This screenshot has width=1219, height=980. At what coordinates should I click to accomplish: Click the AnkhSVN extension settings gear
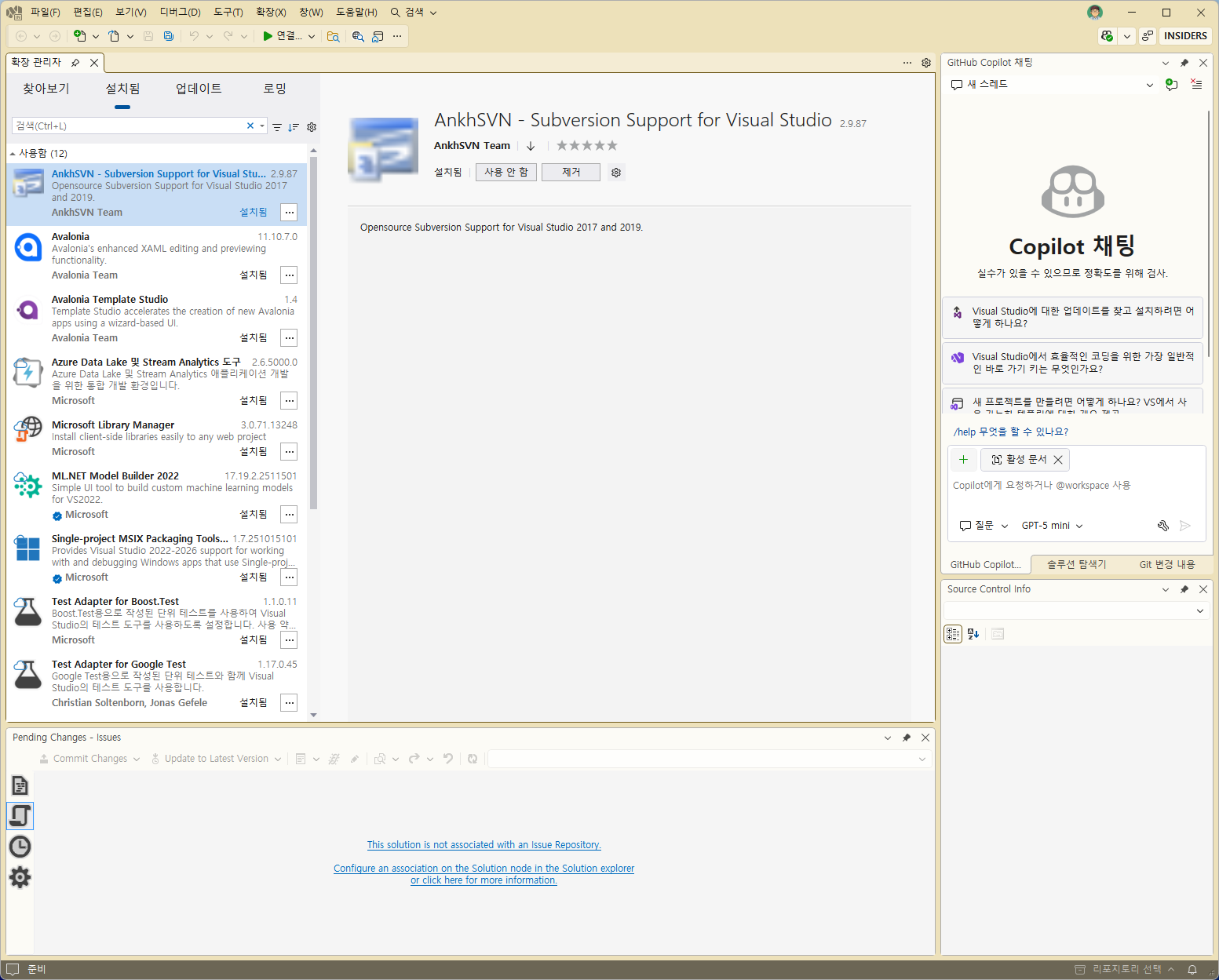tap(616, 173)
